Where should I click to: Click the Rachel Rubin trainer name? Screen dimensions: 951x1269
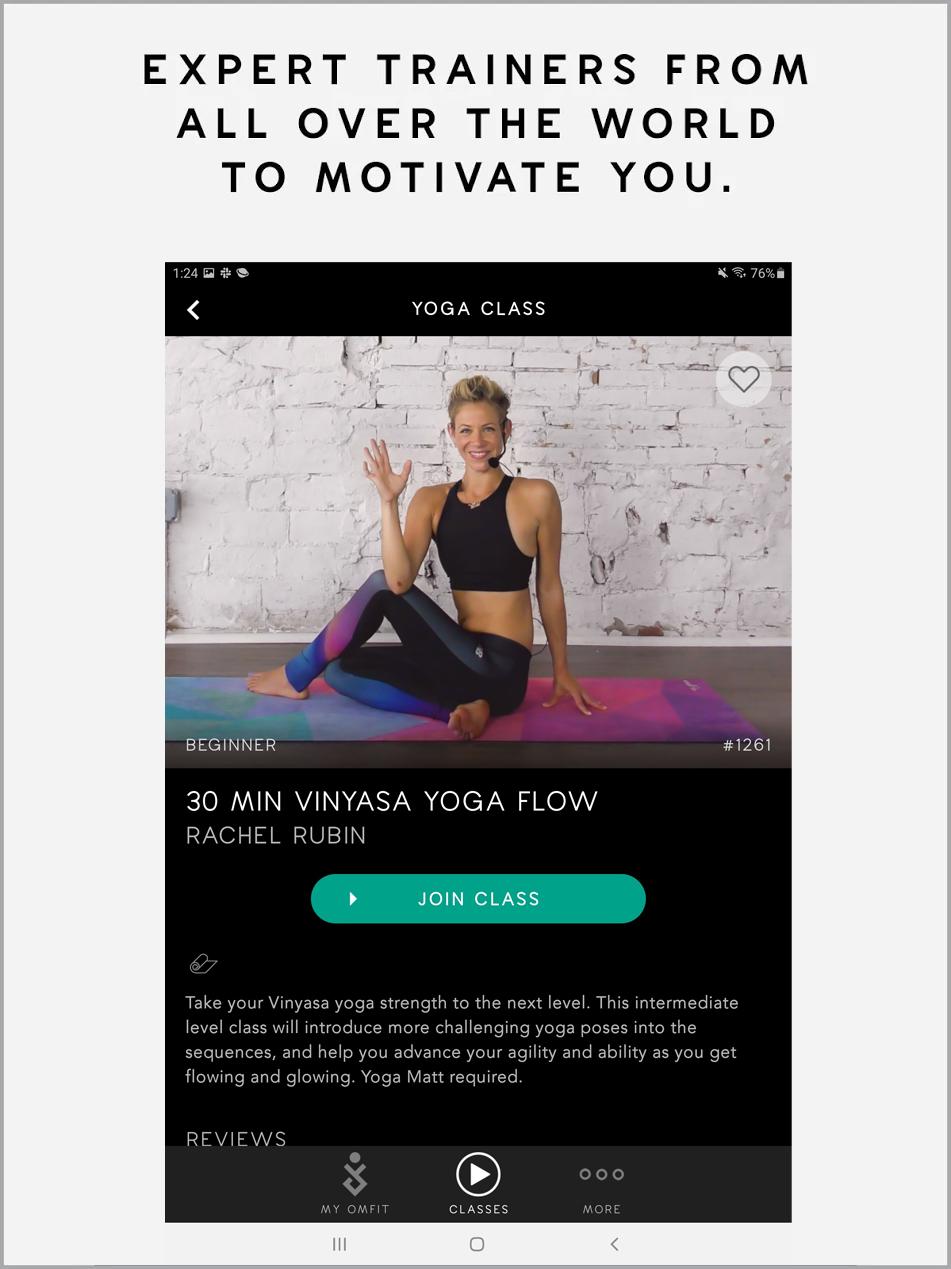[276, 836]
